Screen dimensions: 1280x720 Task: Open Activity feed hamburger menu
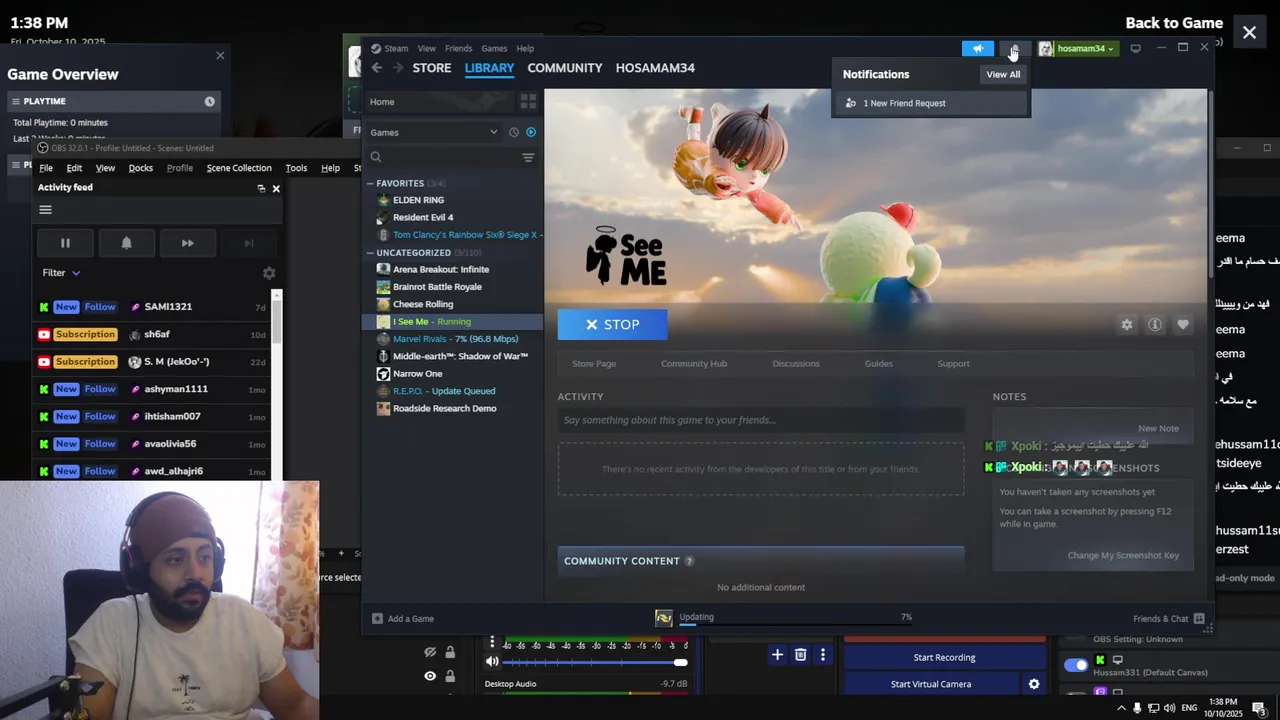pyautogui.click(x=45, y=210)
